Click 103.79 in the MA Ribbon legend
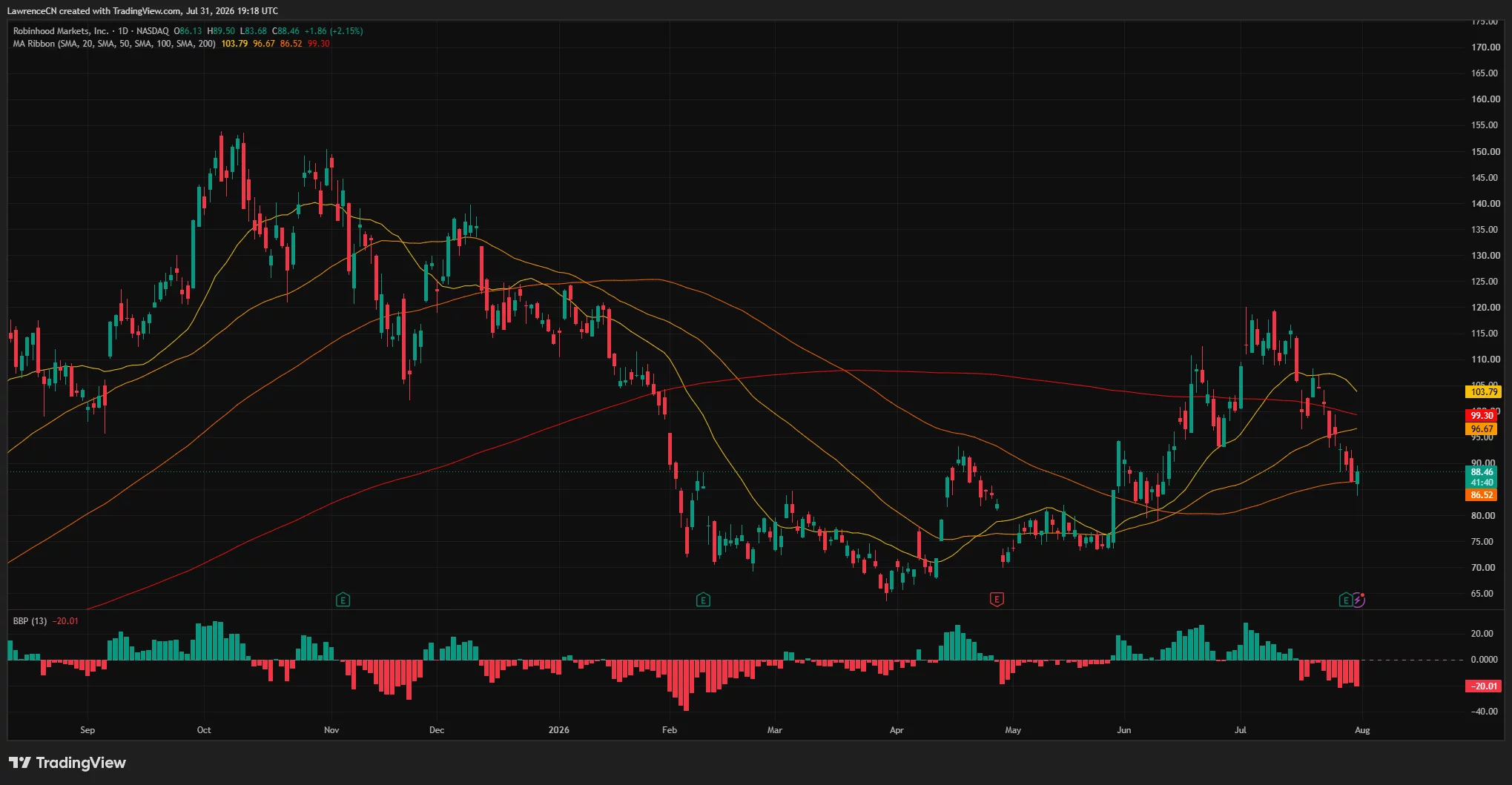The width and height of the screenshot is (1512, 785). (234, 44)
